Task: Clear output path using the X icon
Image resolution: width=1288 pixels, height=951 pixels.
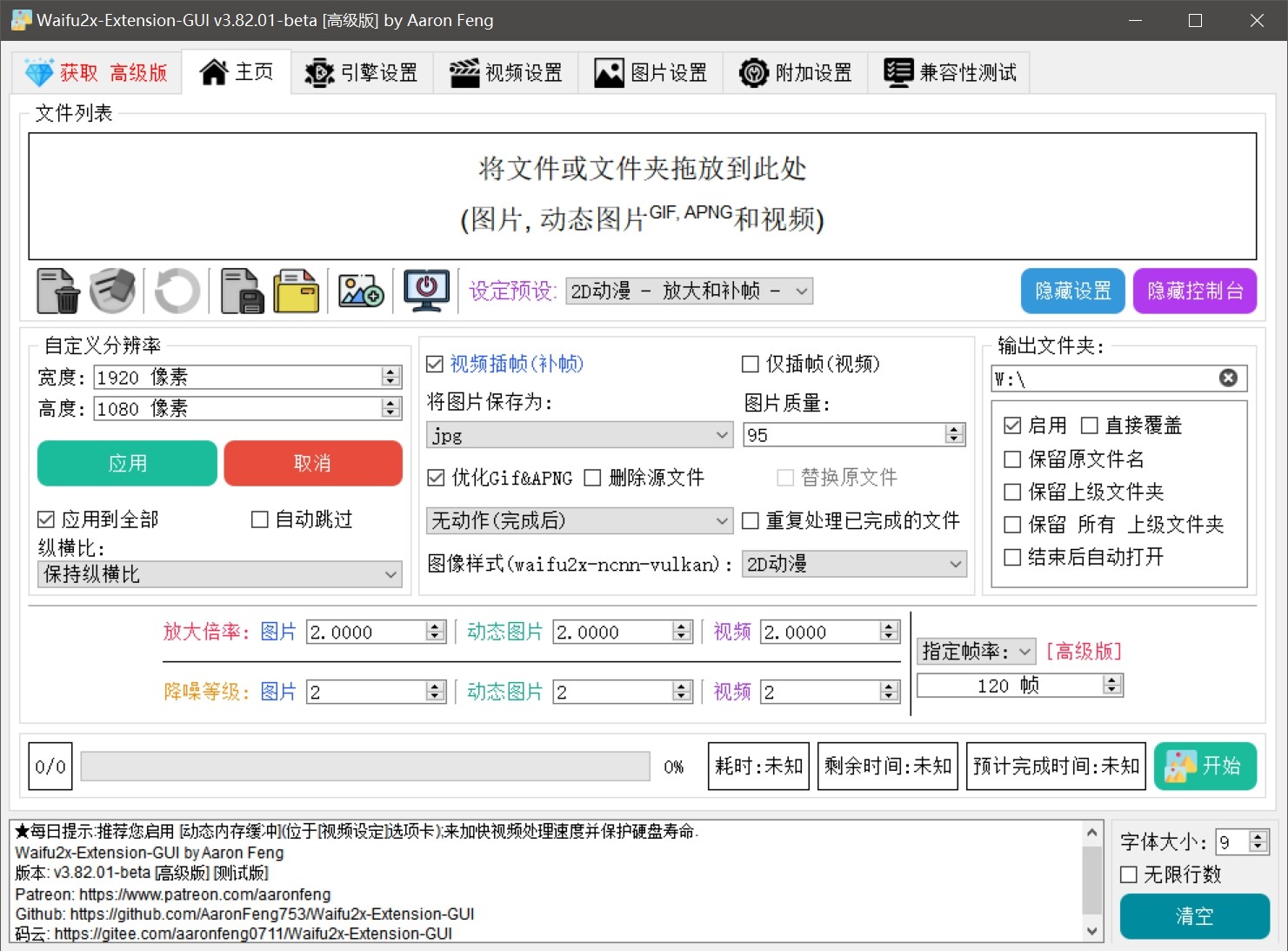Action: pyautogui.click(x=1227, y=378)
